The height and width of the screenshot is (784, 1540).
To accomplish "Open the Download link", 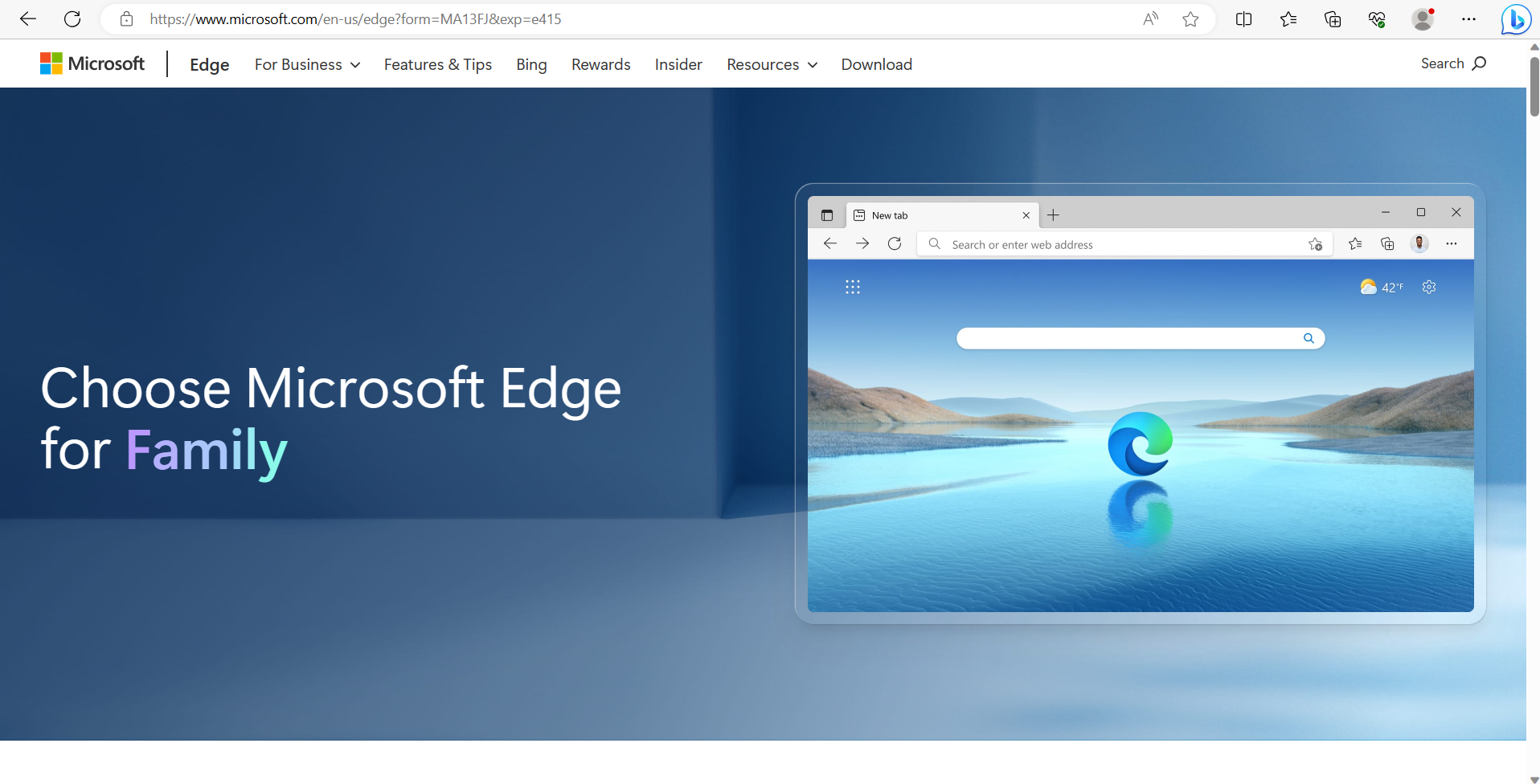I will [x=877, y=64].
